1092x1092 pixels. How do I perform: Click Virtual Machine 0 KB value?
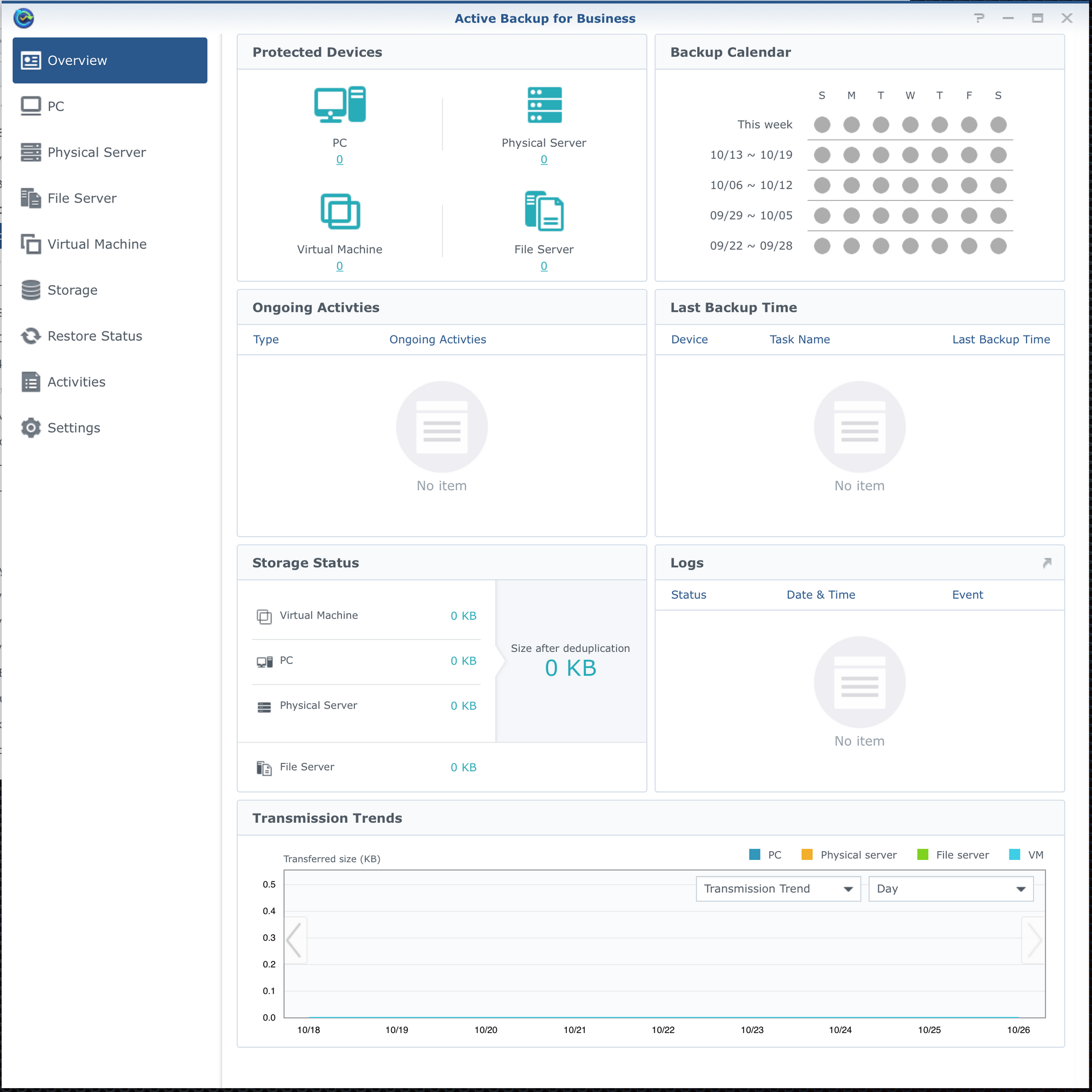(x=464, y=615)
